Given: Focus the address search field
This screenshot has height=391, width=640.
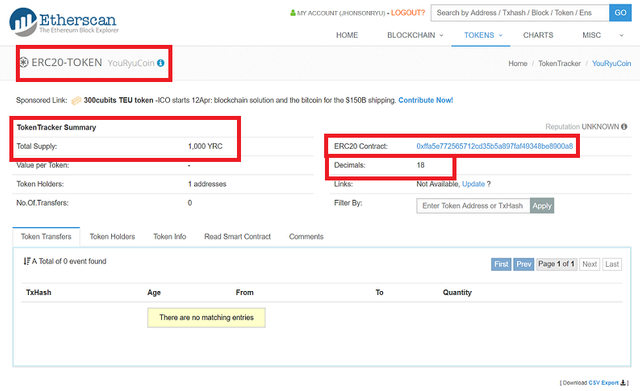Looking at the screenshot, I should coord(520,13).
